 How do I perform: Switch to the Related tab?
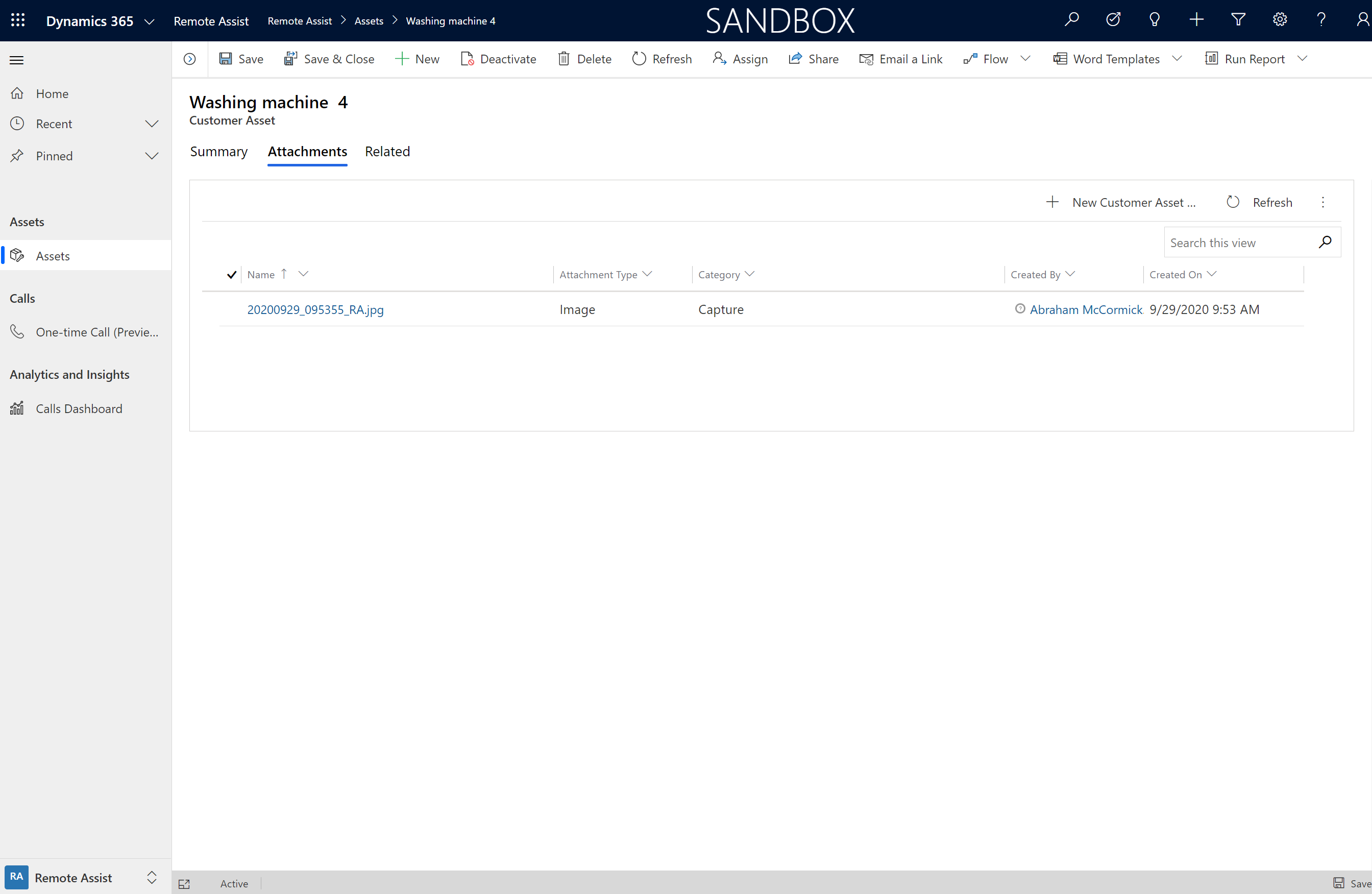386,151
